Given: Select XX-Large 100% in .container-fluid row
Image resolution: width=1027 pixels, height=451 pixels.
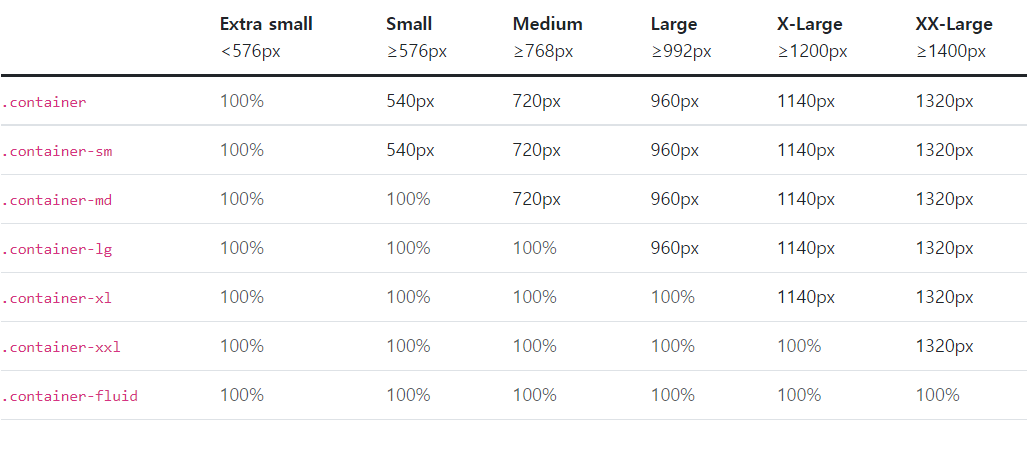Looking at the screenshot, I should [x=937, y=395].
